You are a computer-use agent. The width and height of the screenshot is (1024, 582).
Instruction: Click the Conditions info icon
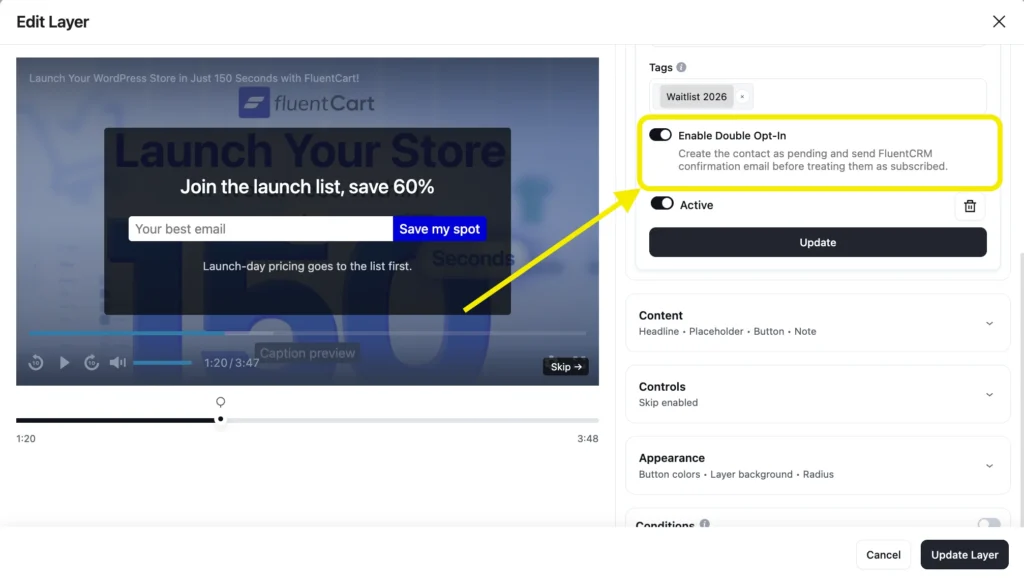705,524
